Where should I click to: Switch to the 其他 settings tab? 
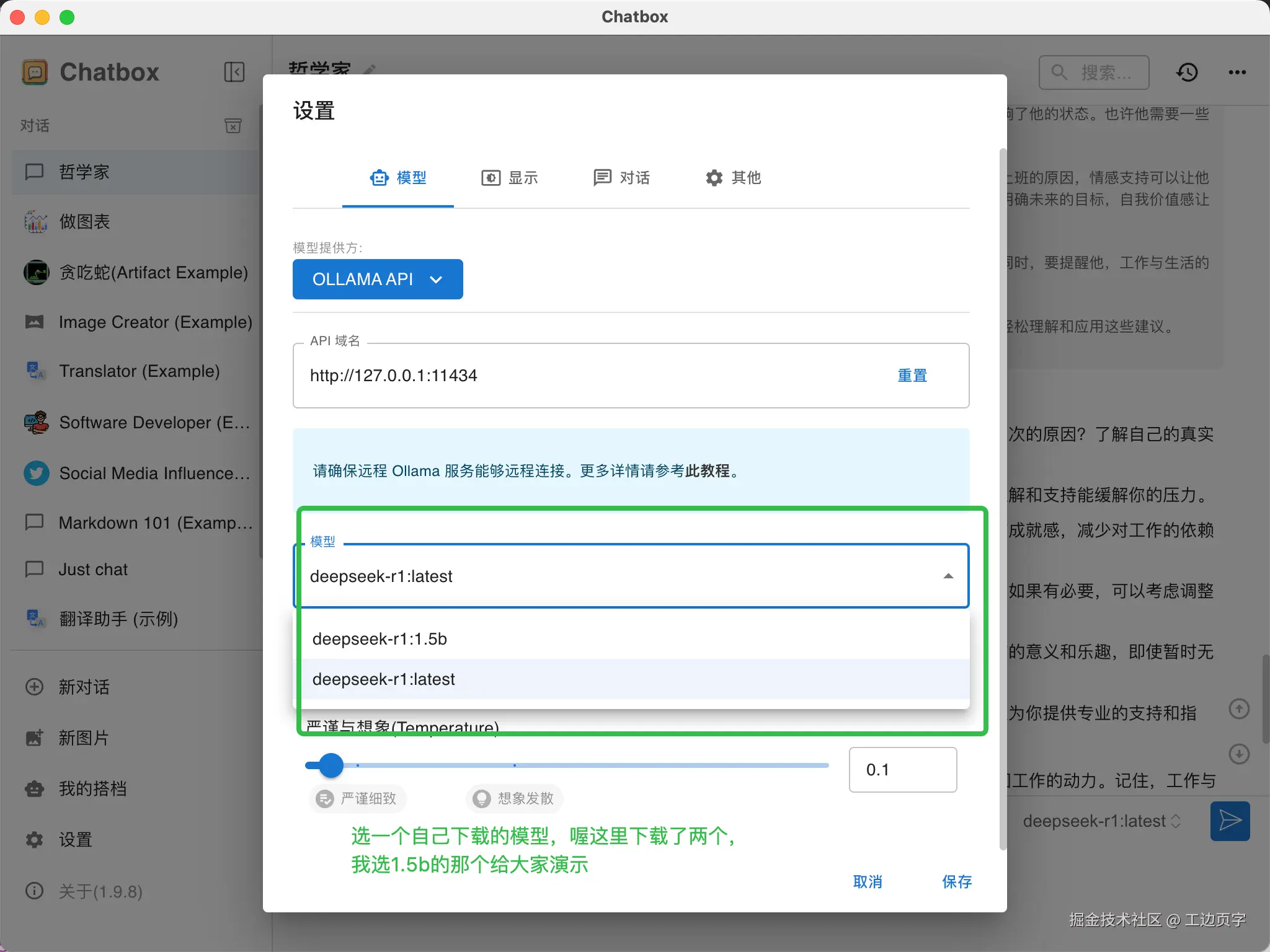(x=733, y=178)
